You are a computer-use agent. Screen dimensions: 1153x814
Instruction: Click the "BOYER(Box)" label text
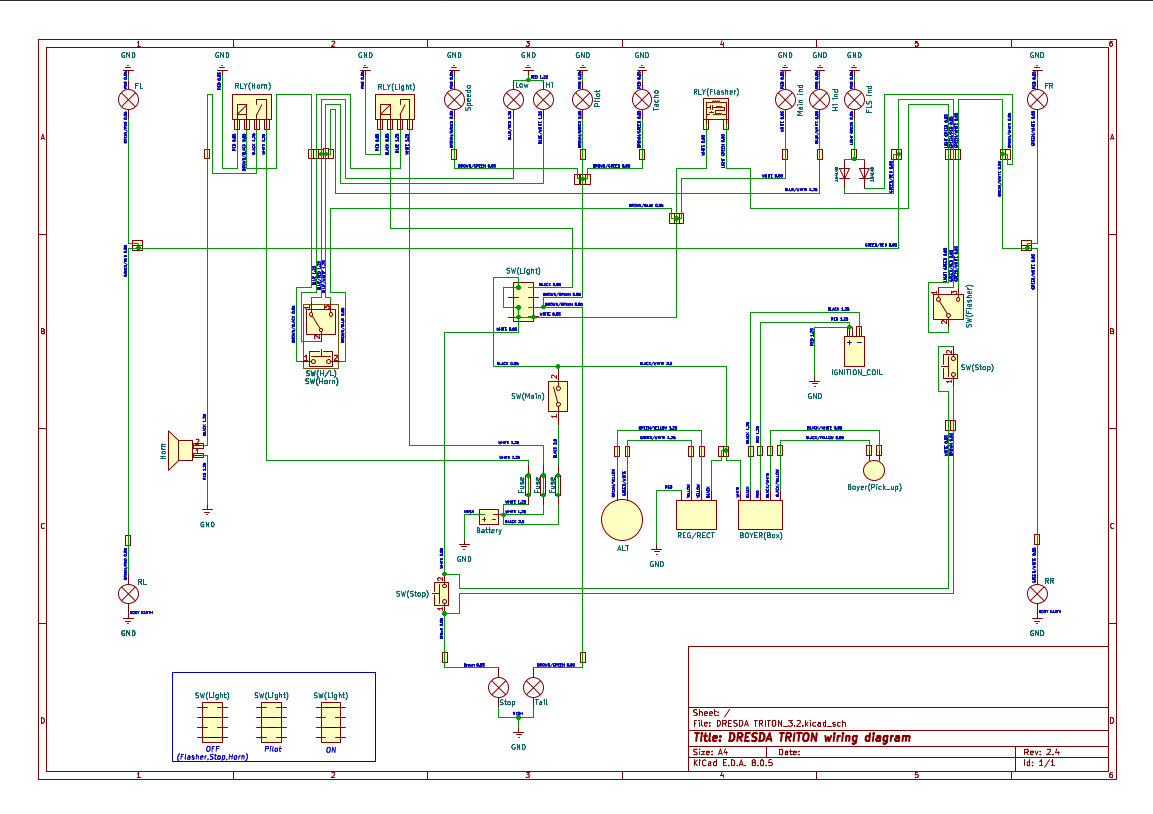click(760, 535)
